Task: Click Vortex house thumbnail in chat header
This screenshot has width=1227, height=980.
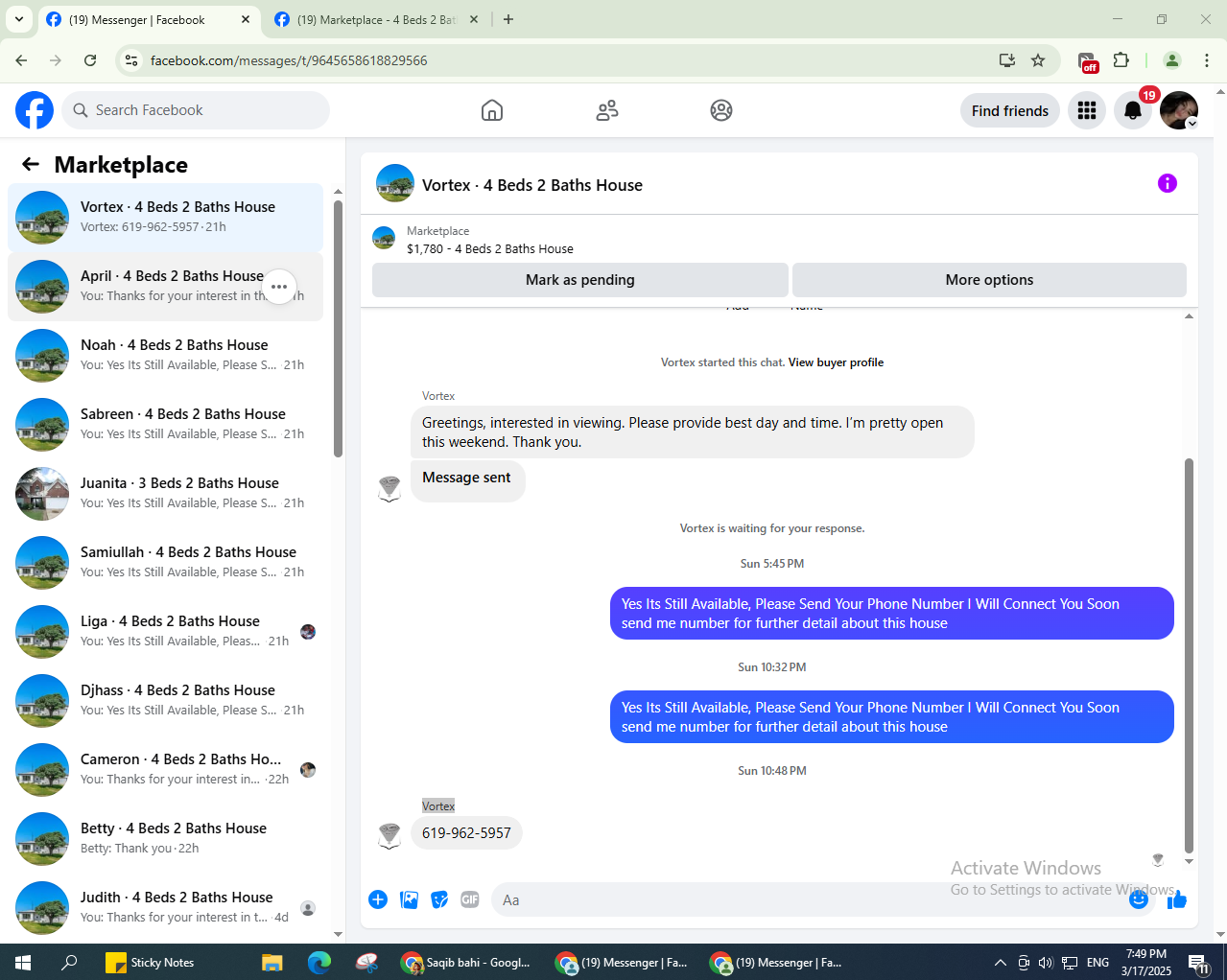Action: click(x=395, y=183)
